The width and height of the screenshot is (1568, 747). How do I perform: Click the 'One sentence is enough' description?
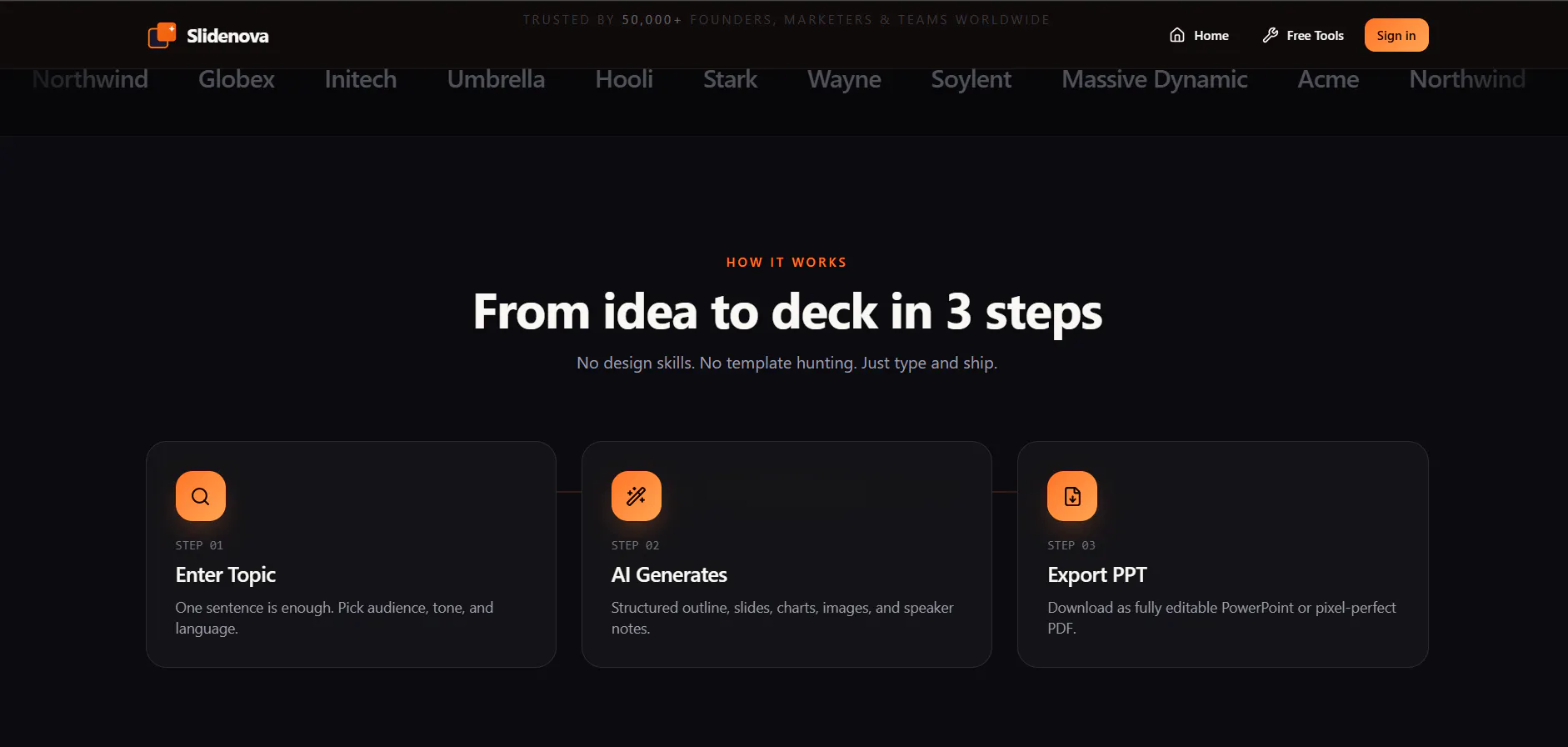[334, 618]
